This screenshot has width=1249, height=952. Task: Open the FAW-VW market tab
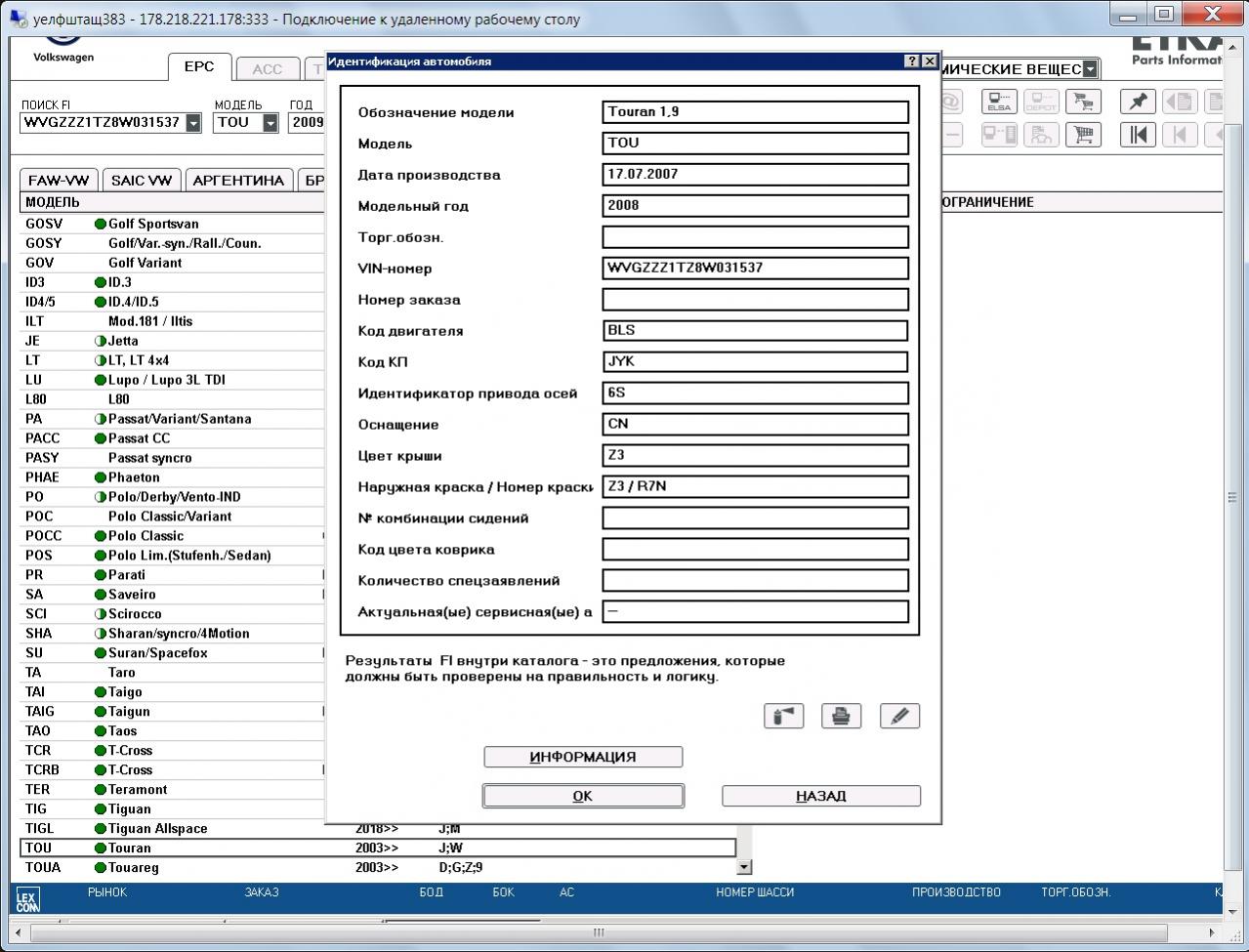coord(59,181)
